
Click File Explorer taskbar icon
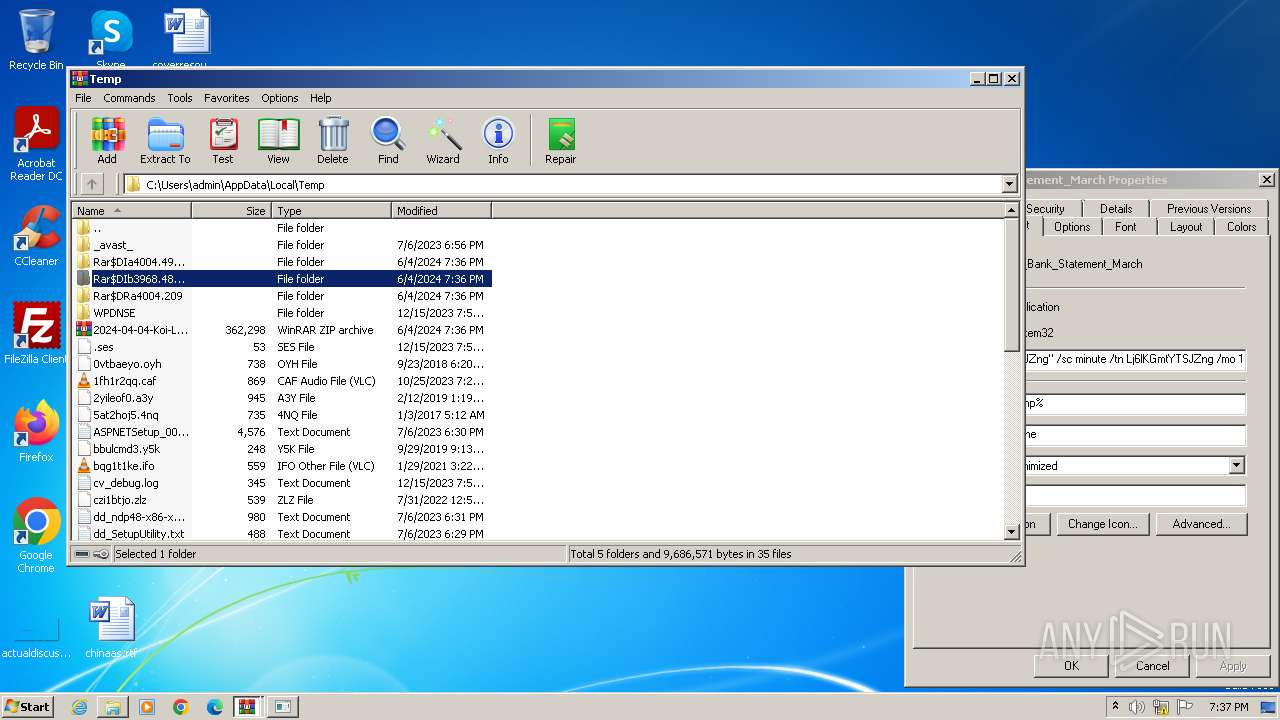(x=113, y=707)
